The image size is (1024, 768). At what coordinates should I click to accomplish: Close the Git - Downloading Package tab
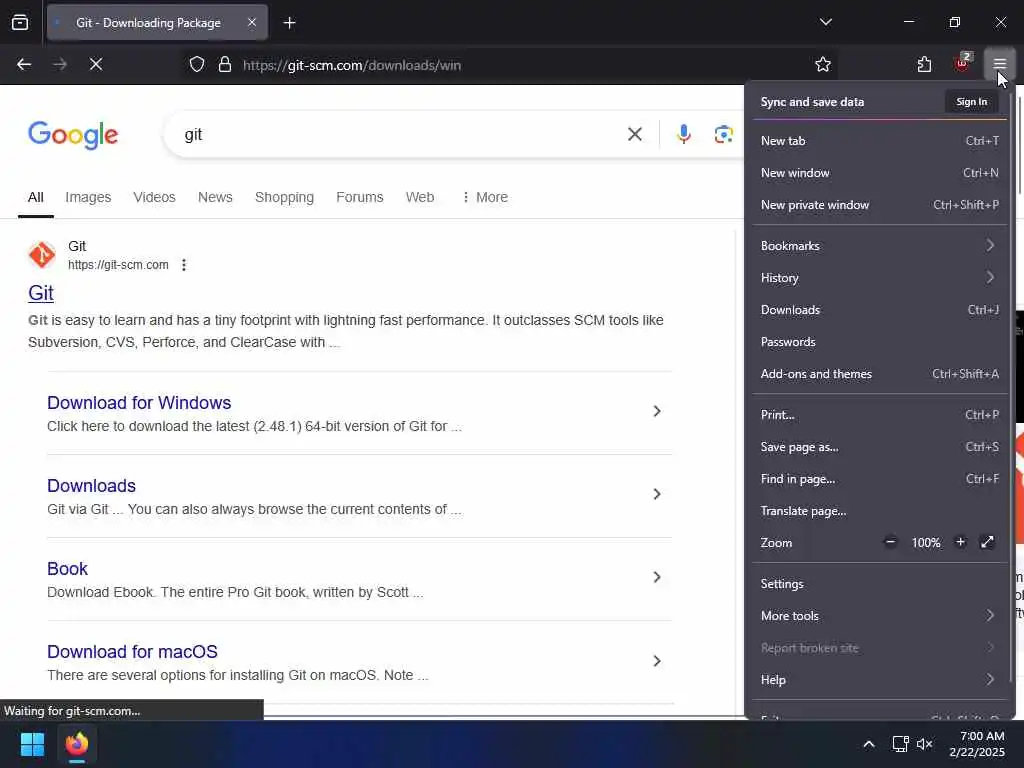(x=251, y=23)
